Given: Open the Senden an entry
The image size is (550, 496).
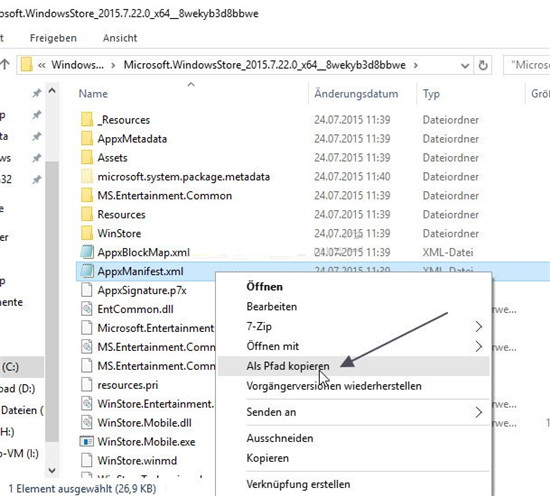Looking at the screenshot, I should click(271, 412).
